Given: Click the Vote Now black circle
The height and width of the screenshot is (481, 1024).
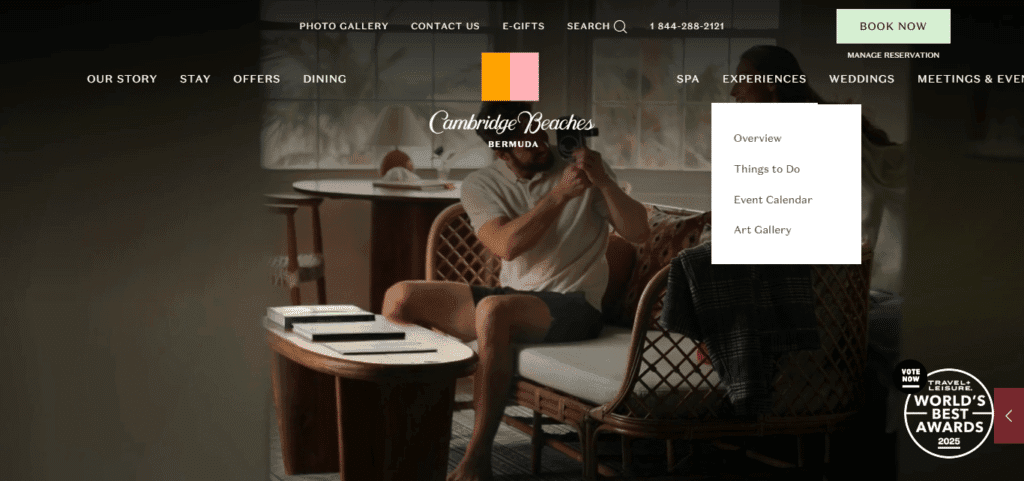Looking at the screenshot, I should pyautogui.click(x=910, y=375).
